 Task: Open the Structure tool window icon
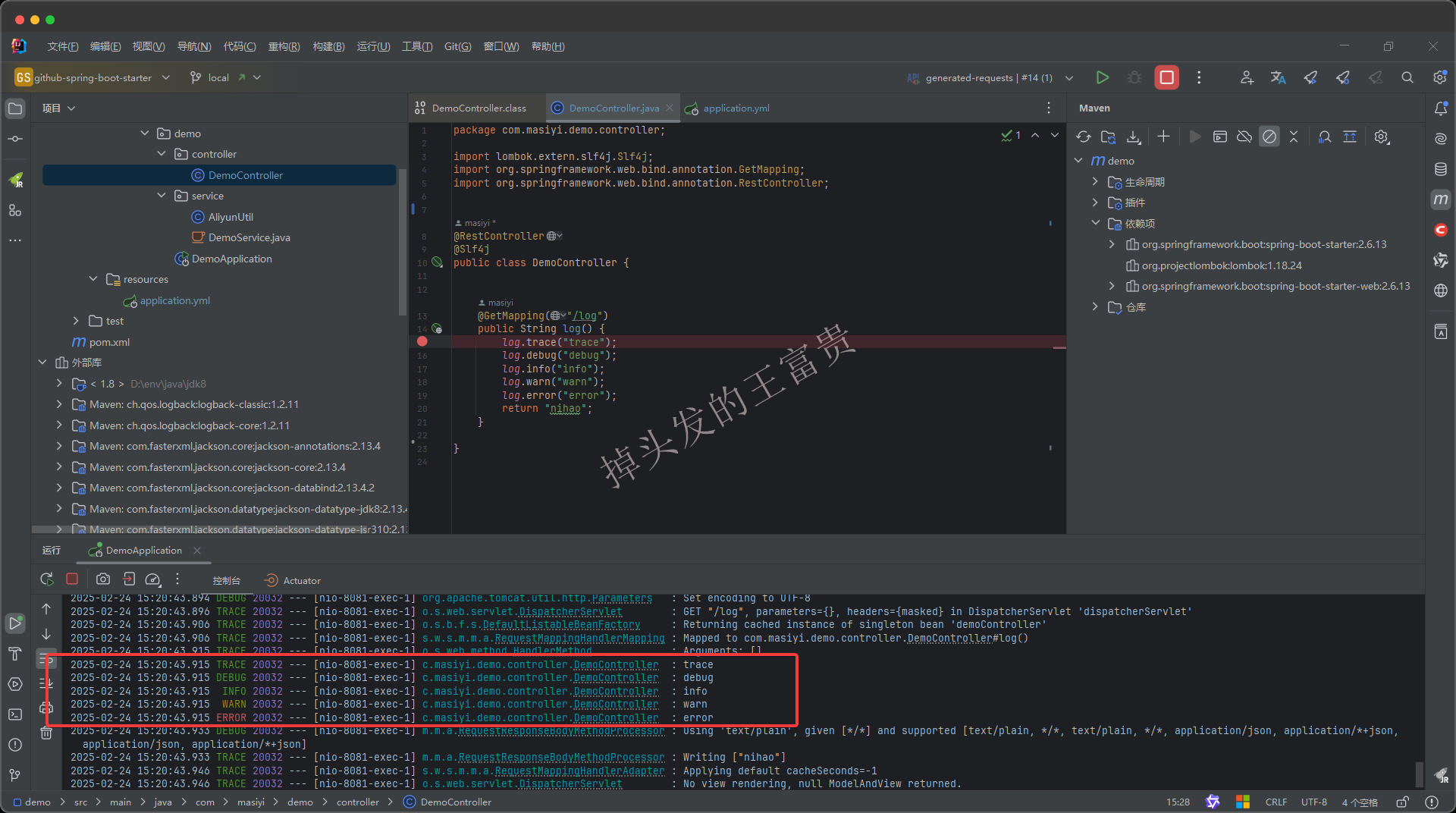pyautogui.click(x=15, y=210)
